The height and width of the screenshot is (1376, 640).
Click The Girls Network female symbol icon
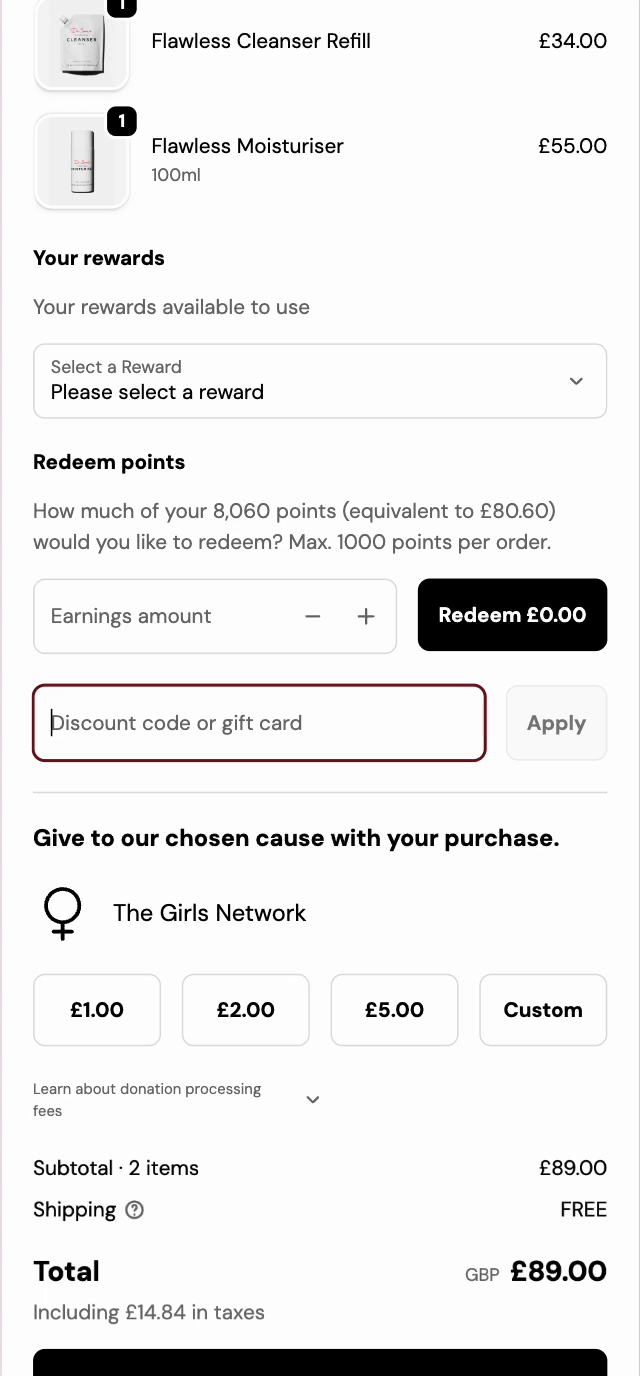[62, 914]
